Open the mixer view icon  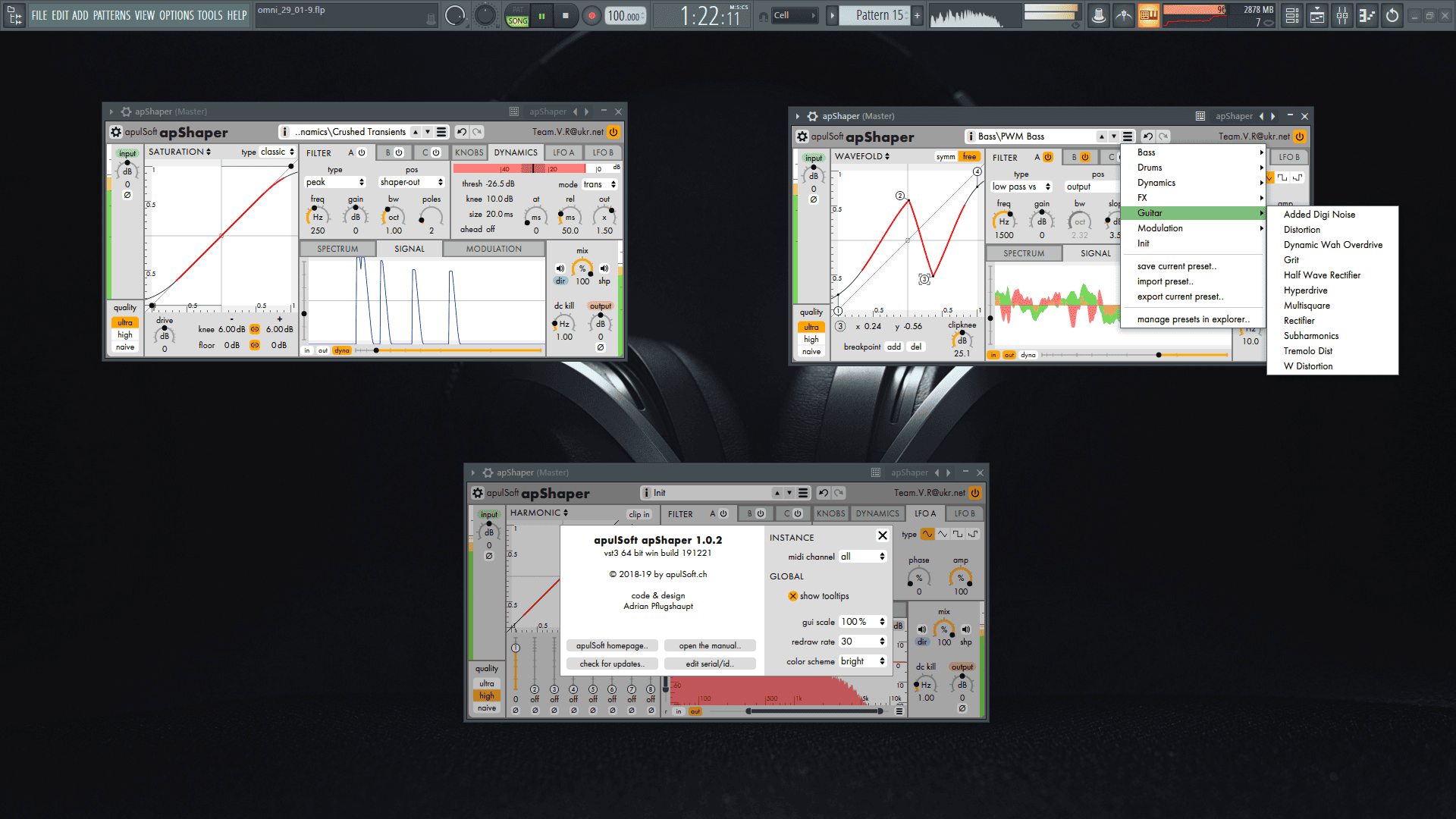click(x=1342, y=15)
